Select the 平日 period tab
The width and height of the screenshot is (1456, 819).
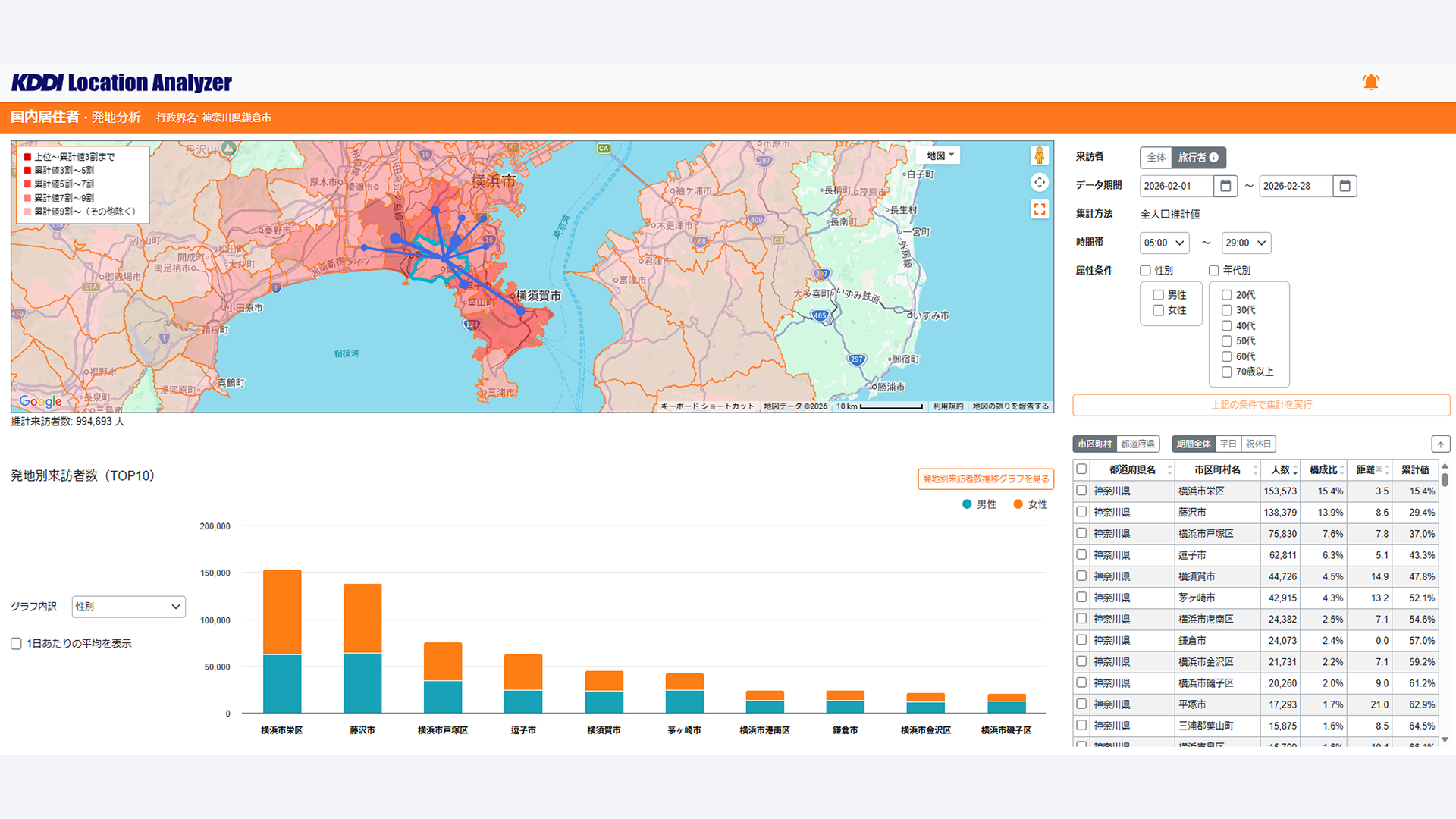click(1228, 444)
